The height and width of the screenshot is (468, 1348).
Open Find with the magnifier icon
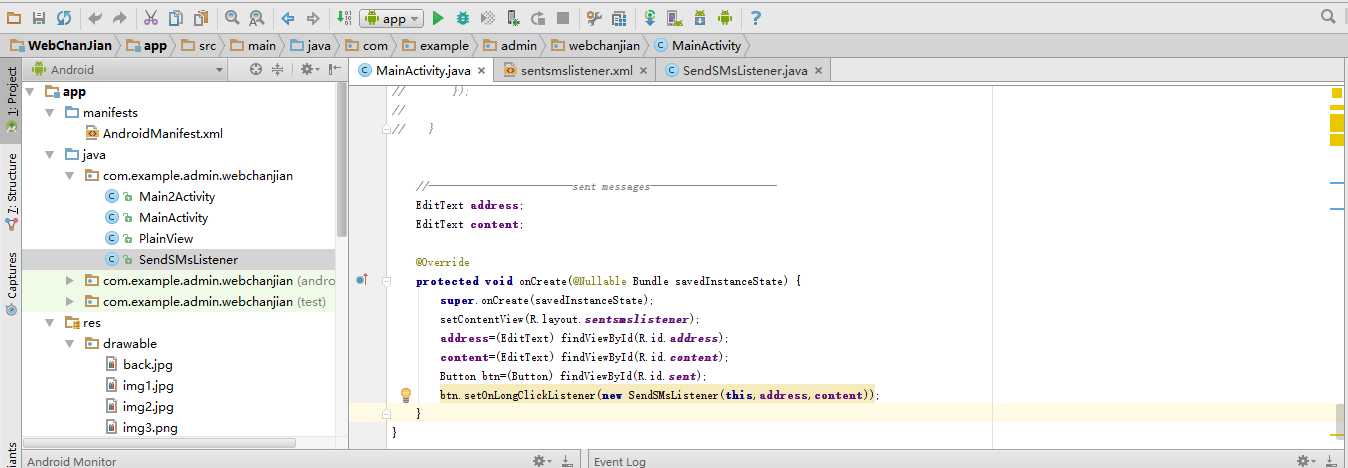[232, 18]
